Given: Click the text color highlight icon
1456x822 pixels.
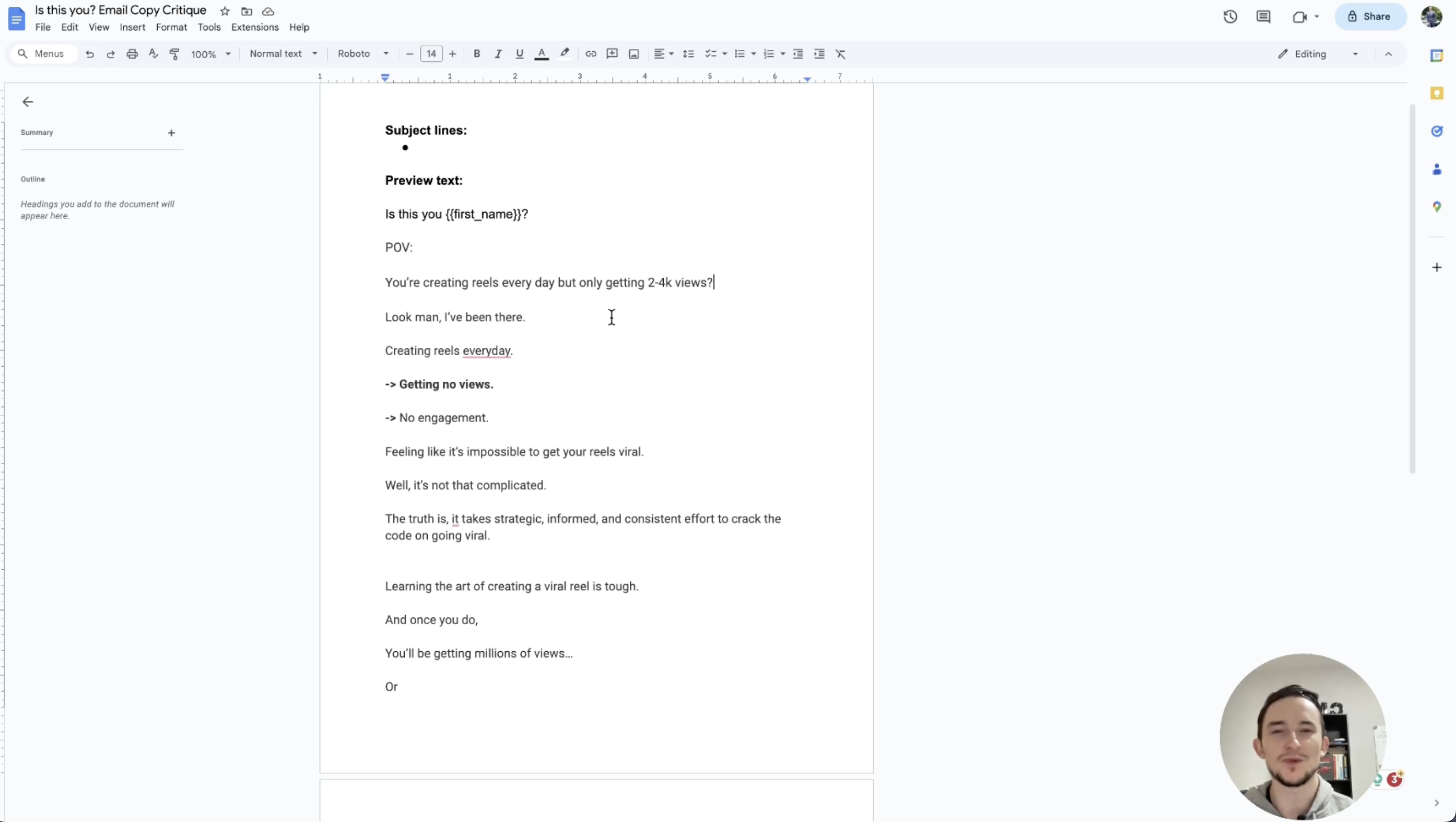Looking at the screenshot, I should click(564, 53).
